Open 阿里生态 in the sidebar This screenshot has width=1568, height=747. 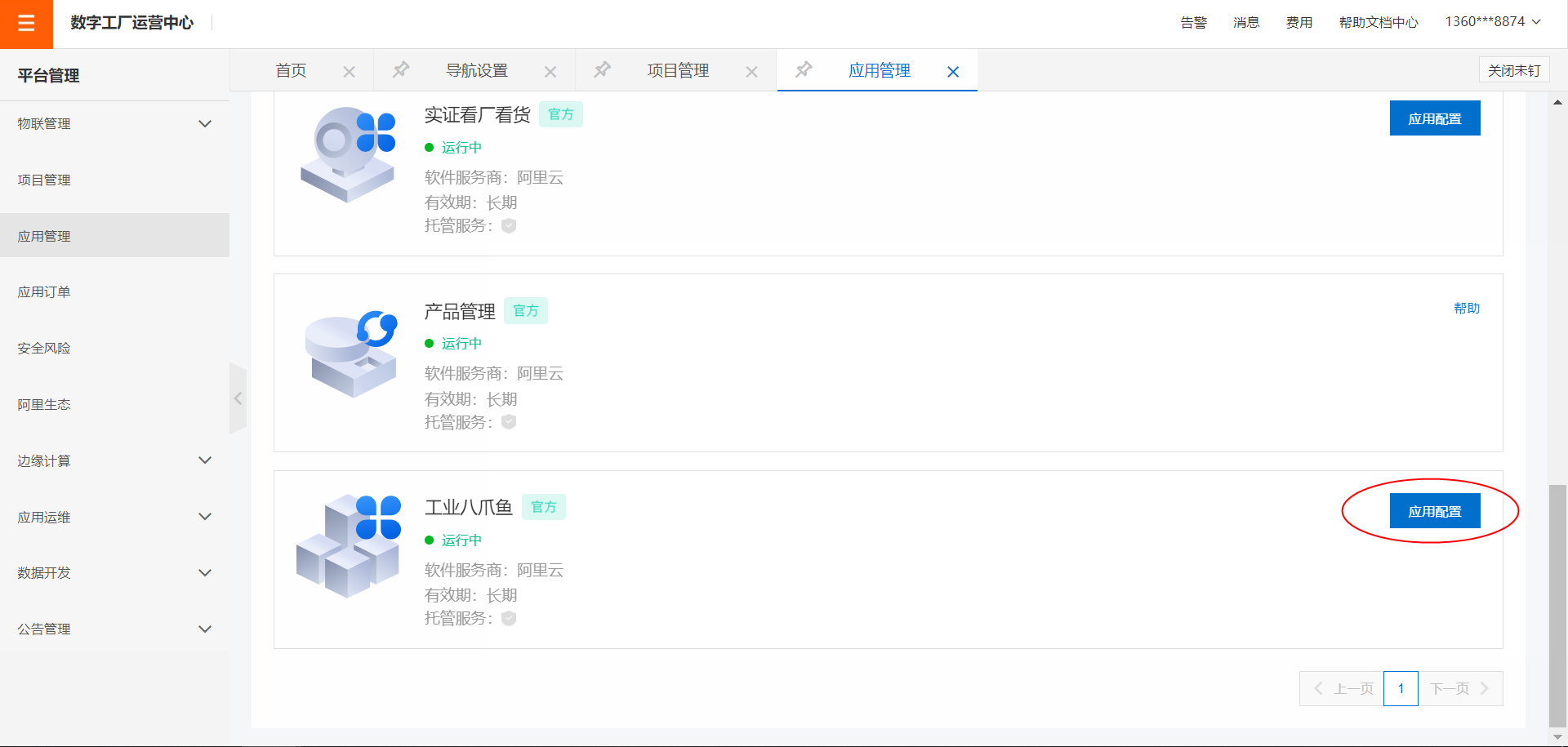tap(114, 405)
